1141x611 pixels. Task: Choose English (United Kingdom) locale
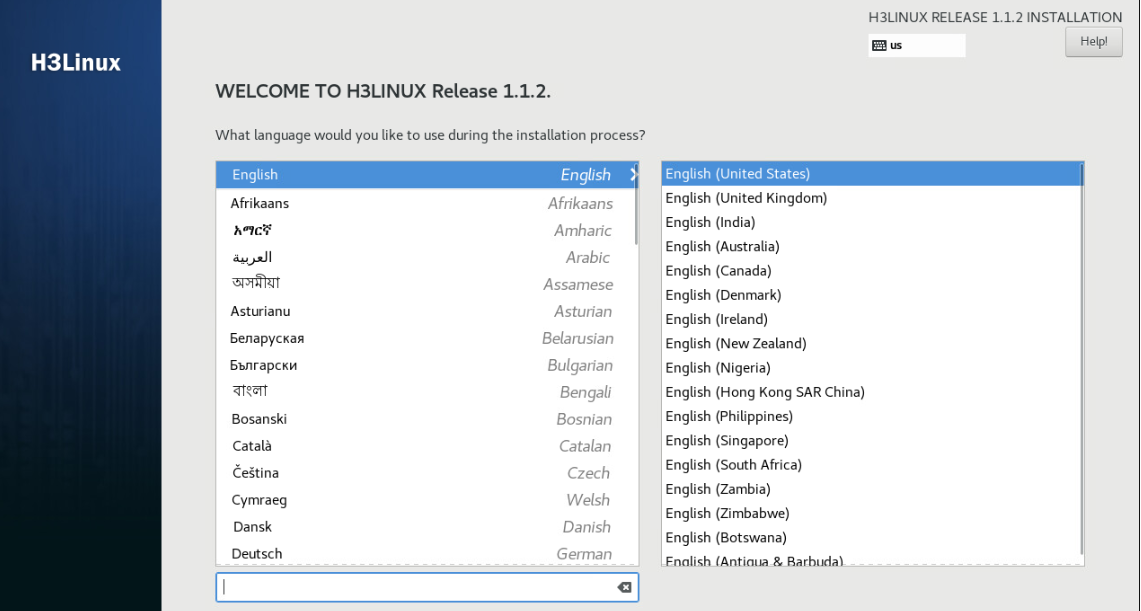point(871,198)
